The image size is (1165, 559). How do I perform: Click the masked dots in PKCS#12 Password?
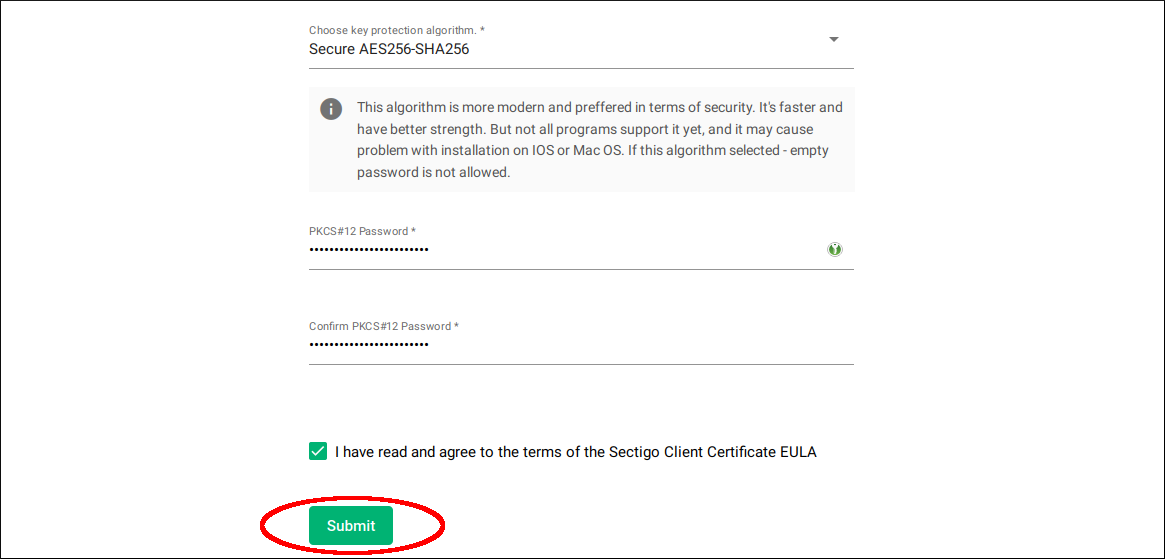pyautogui.click(x=369, y=249)
